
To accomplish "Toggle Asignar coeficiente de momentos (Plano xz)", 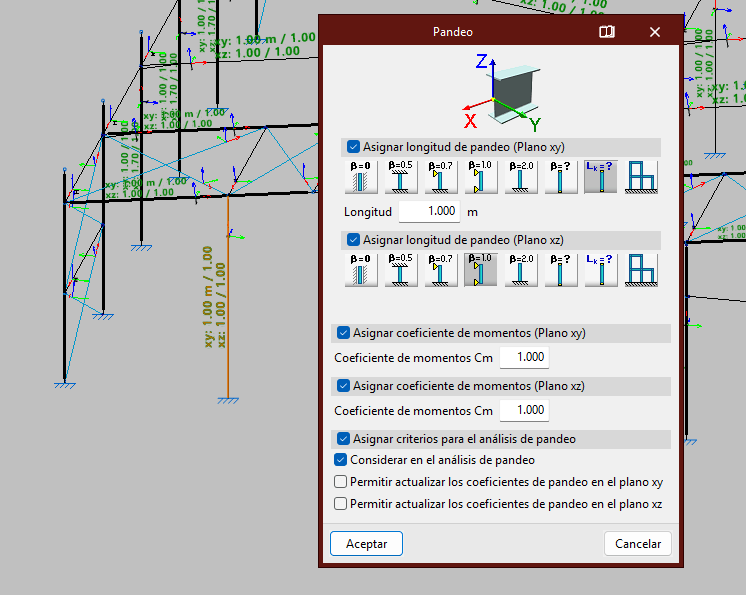I will (344, 386).
